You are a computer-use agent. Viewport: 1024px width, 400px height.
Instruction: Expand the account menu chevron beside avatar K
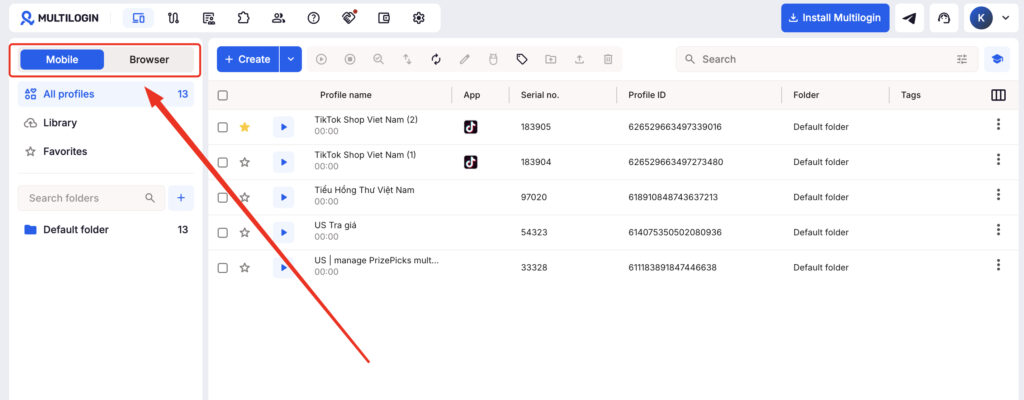[x=1005, y=18]
